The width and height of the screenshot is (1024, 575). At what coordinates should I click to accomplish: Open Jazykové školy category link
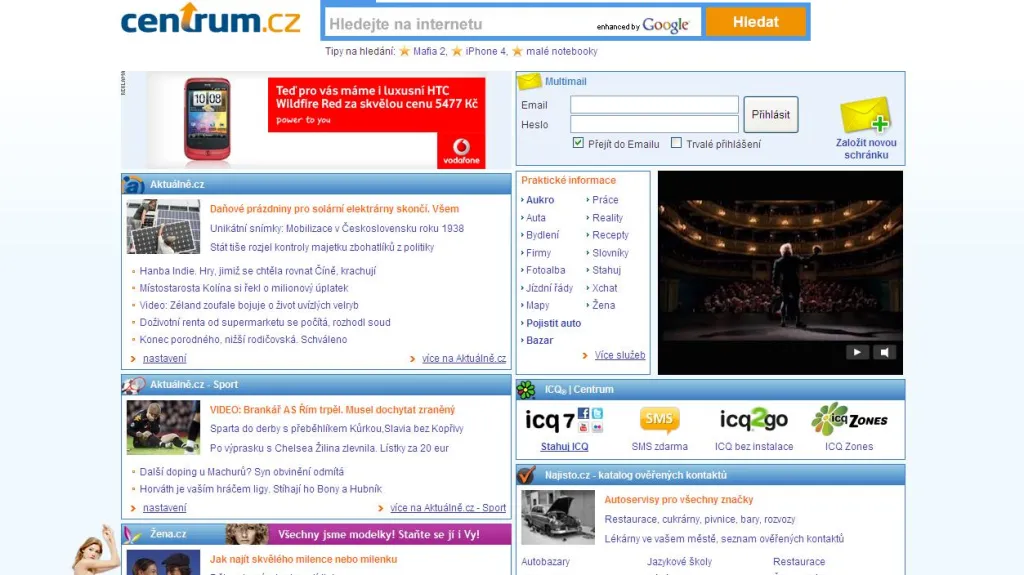click(x=679, y=561)
